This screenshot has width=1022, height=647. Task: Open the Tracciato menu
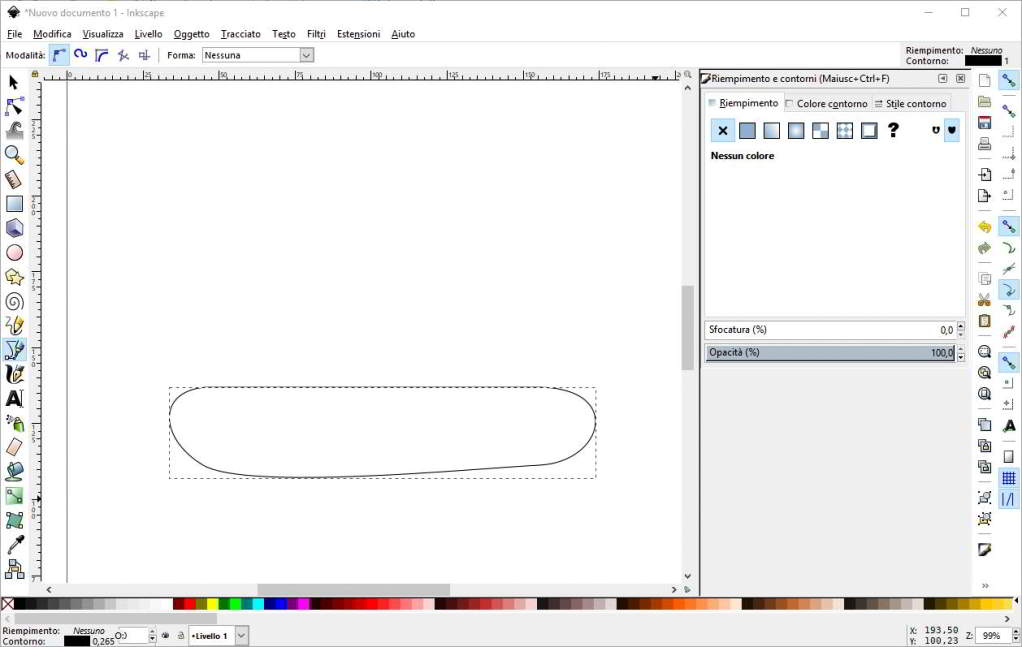click(240, 34)
